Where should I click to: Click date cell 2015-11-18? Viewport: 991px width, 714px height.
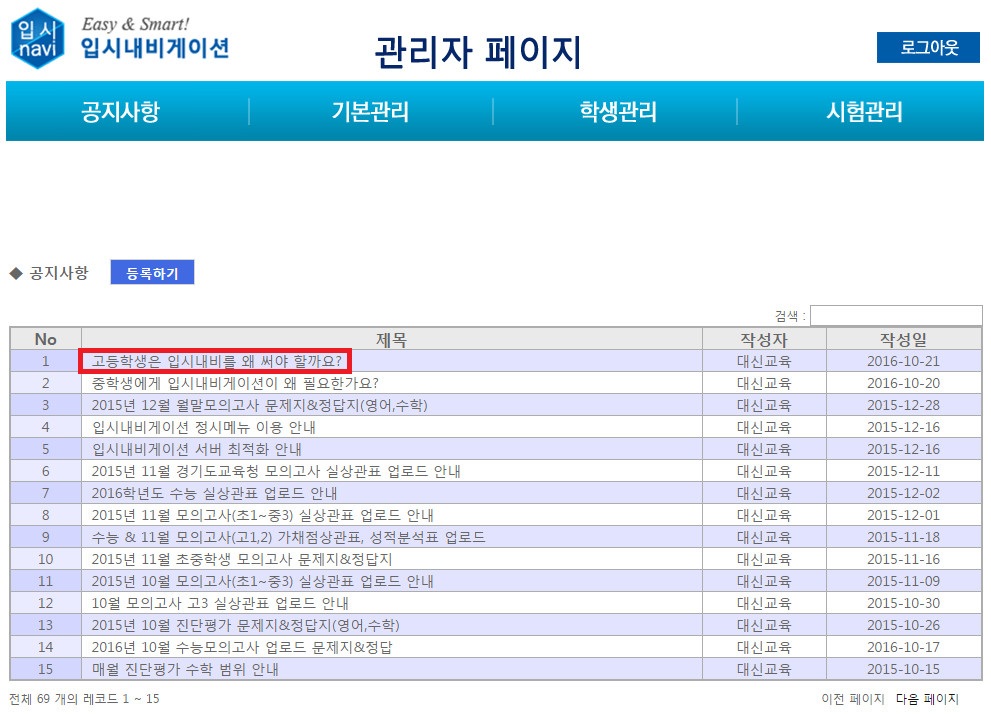tap(903, 537)
